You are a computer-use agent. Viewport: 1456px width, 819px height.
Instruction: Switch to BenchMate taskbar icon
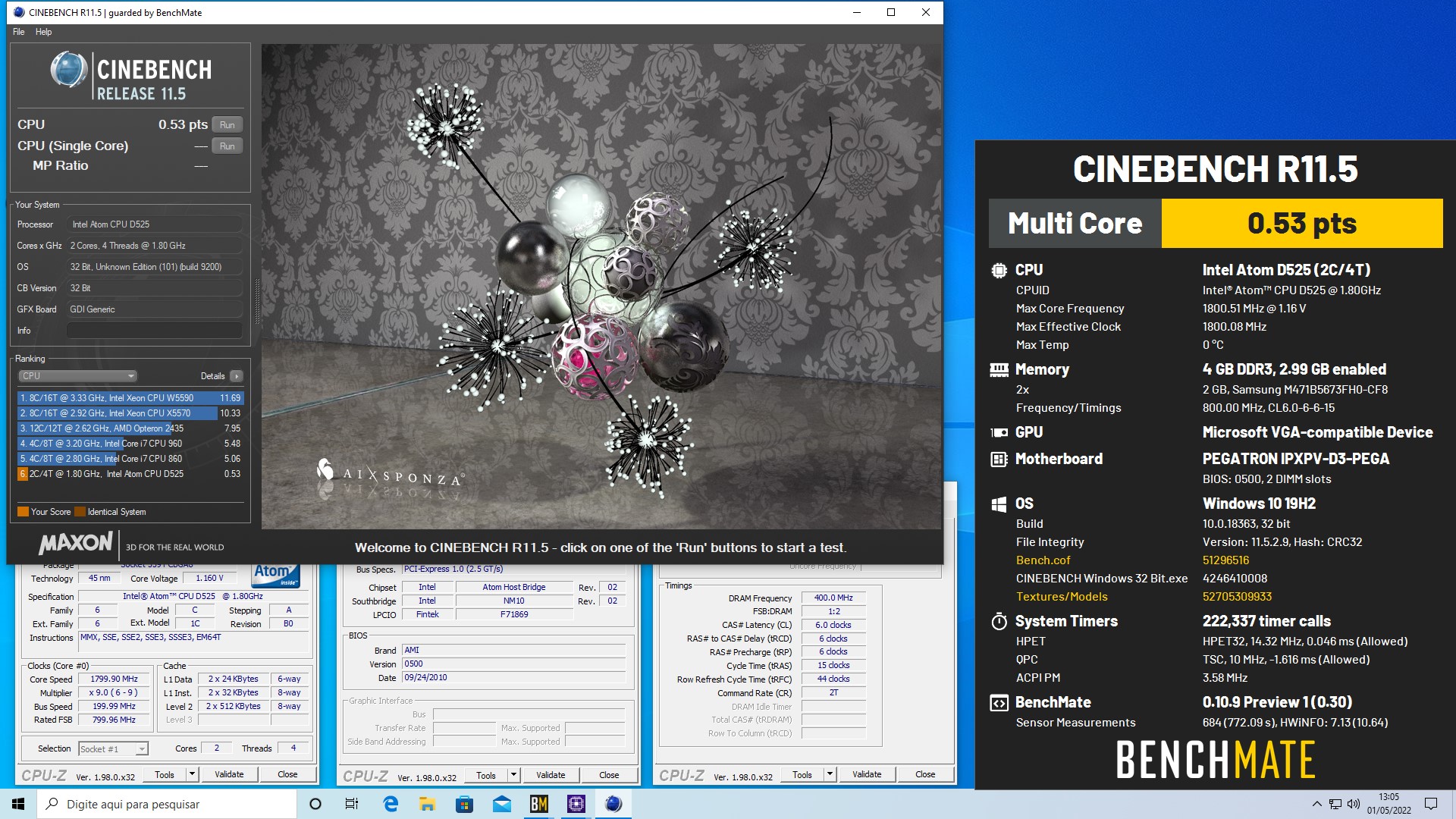(x=539, y=804)
